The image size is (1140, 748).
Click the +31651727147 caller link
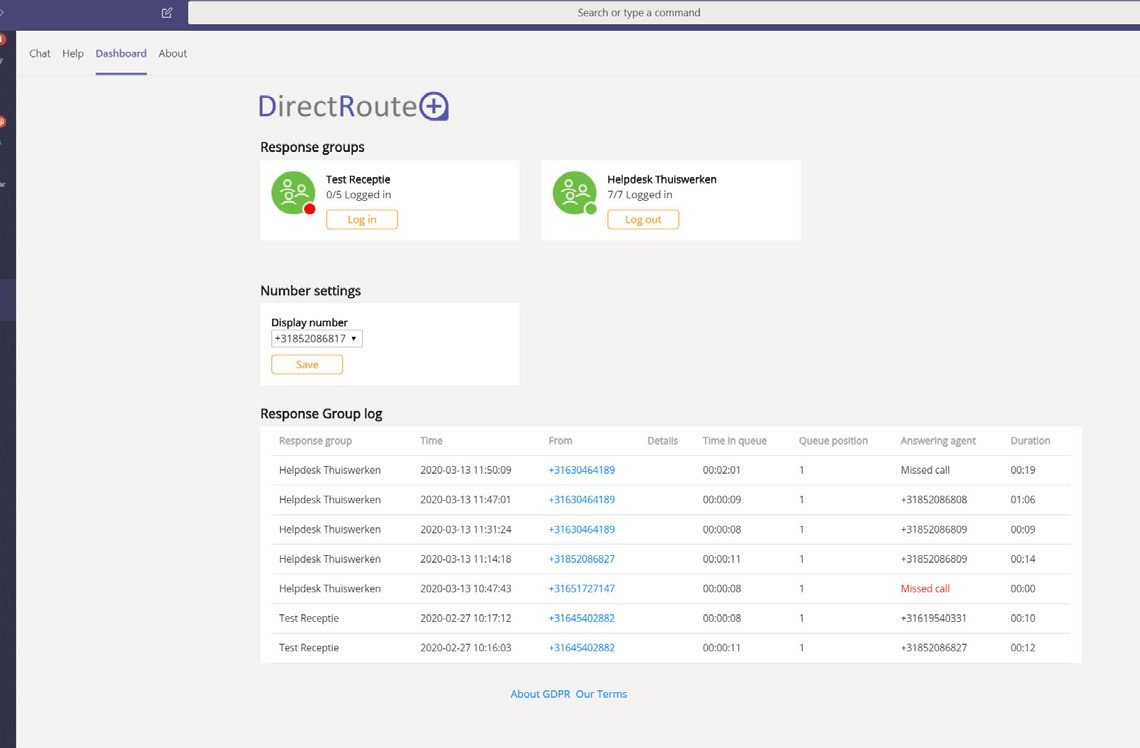coord(582,589)
